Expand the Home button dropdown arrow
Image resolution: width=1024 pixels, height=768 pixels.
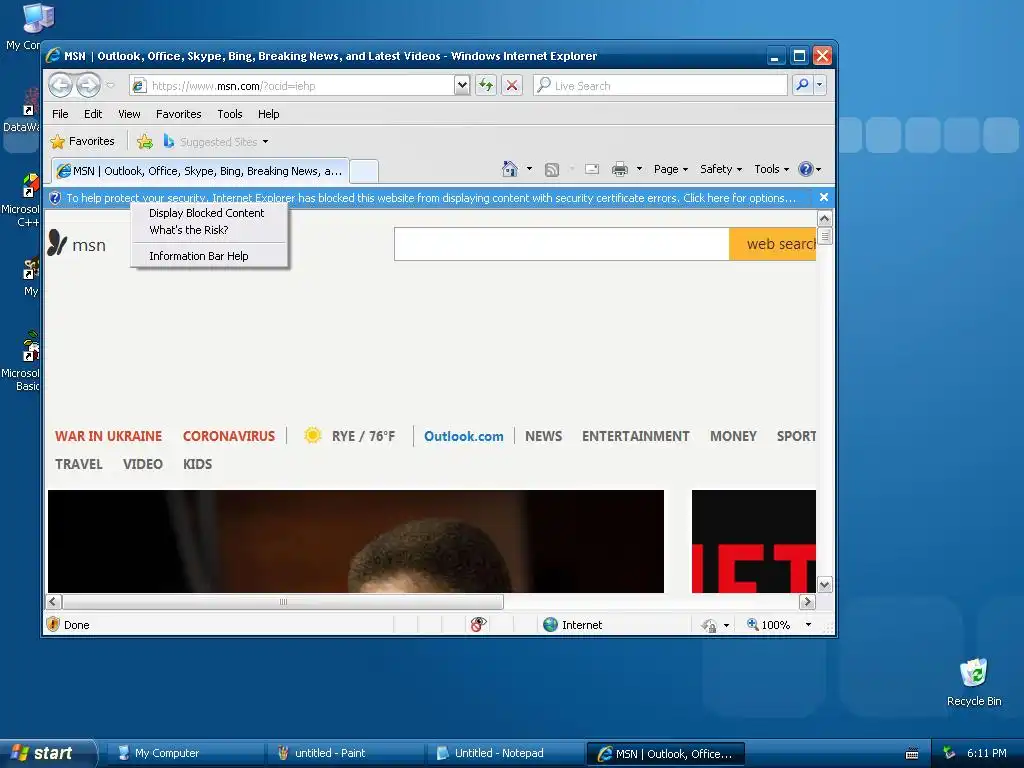[x=529, y=169]
